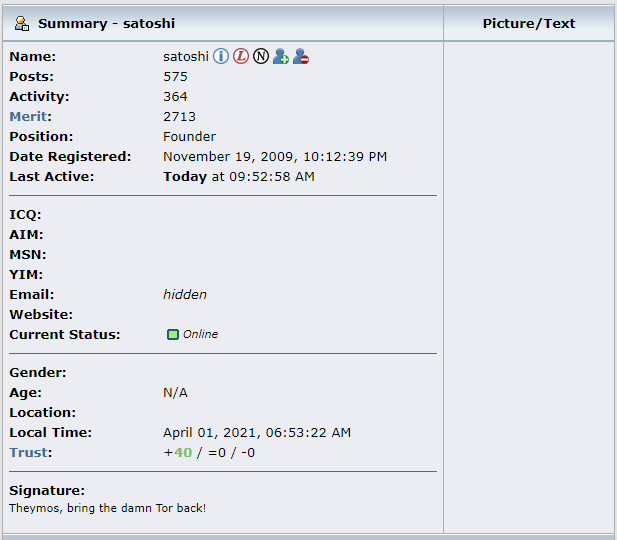Click the Website: label
Image resolution: width=617 pixels, height=540 pixels.
pos(41,314)
